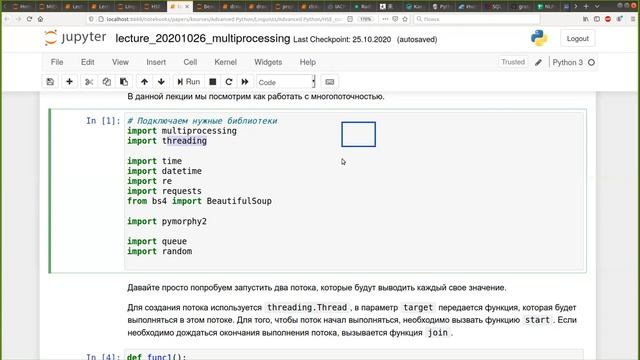The height and width of the screenshot is (360, 640).
Task: Interrupt the kernel with stop icon
Action: (213, 82)
